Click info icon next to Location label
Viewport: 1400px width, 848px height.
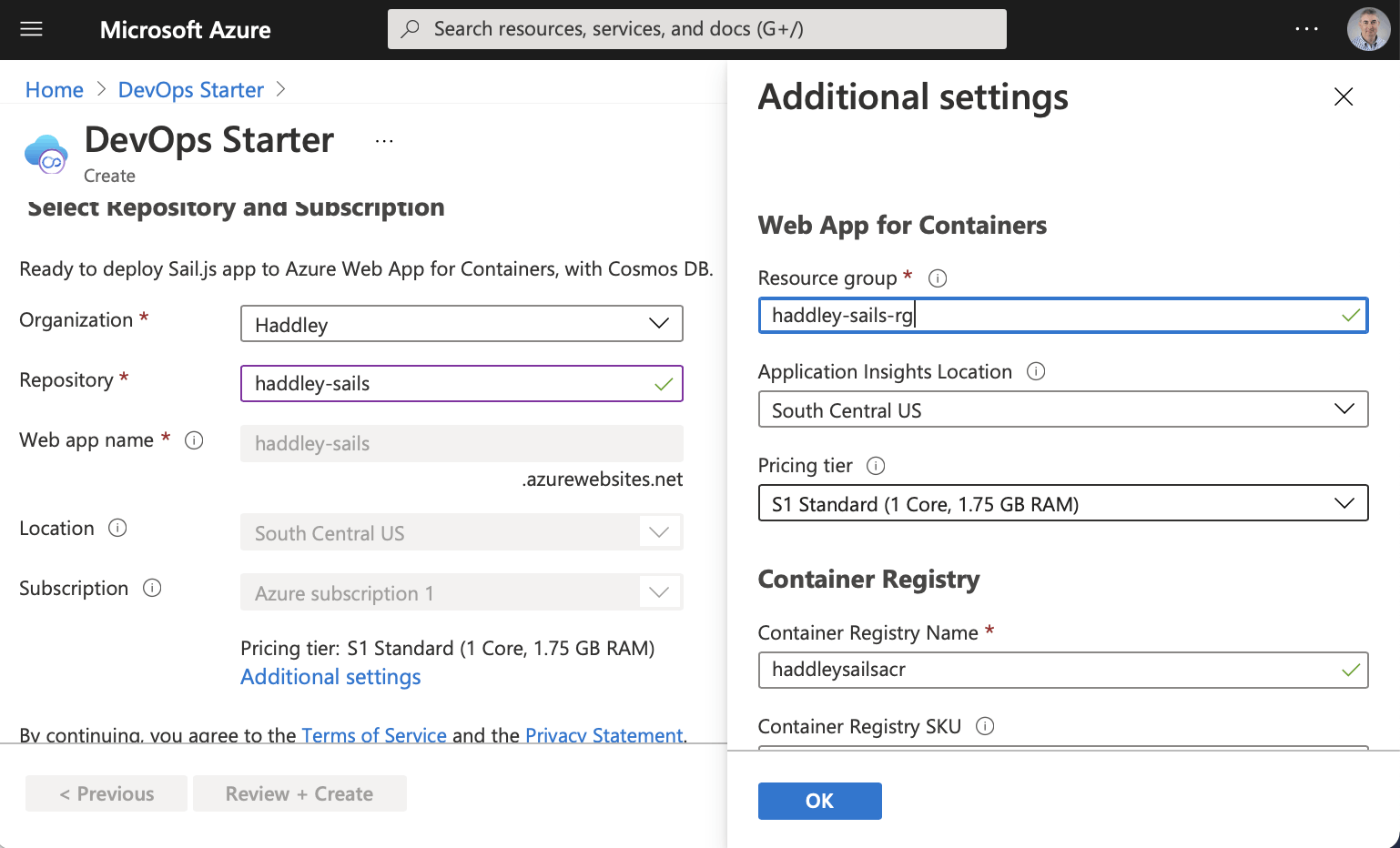click(117, 529)
